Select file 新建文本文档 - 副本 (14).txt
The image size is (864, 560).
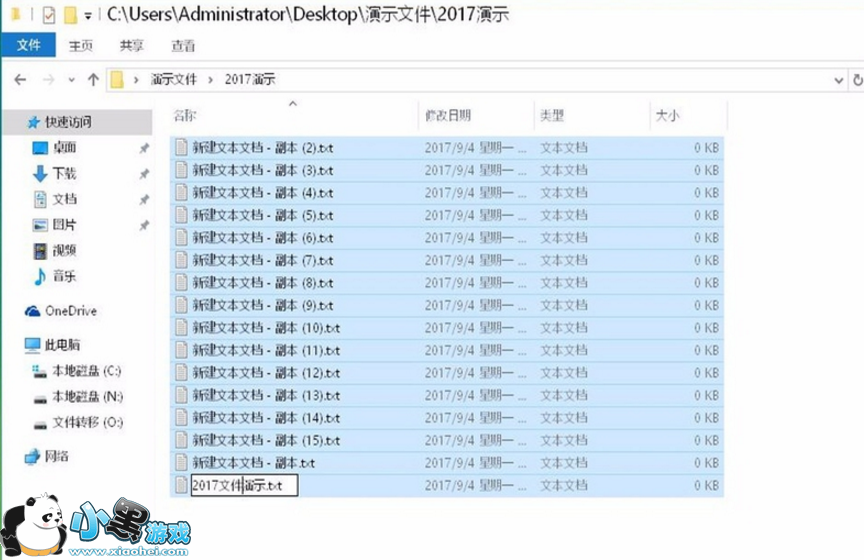(447, 418)
